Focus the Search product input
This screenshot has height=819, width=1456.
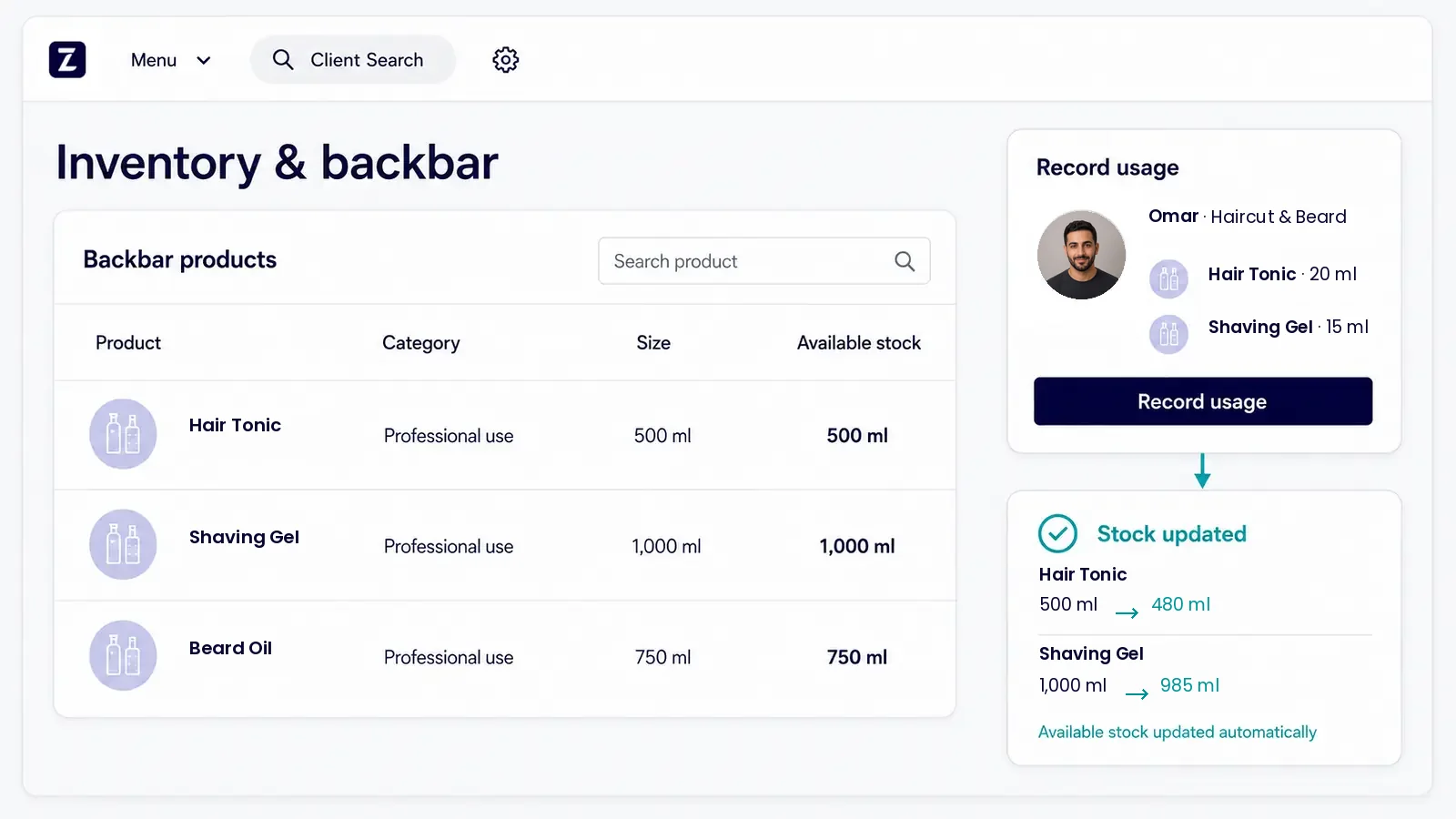point(764,261)
